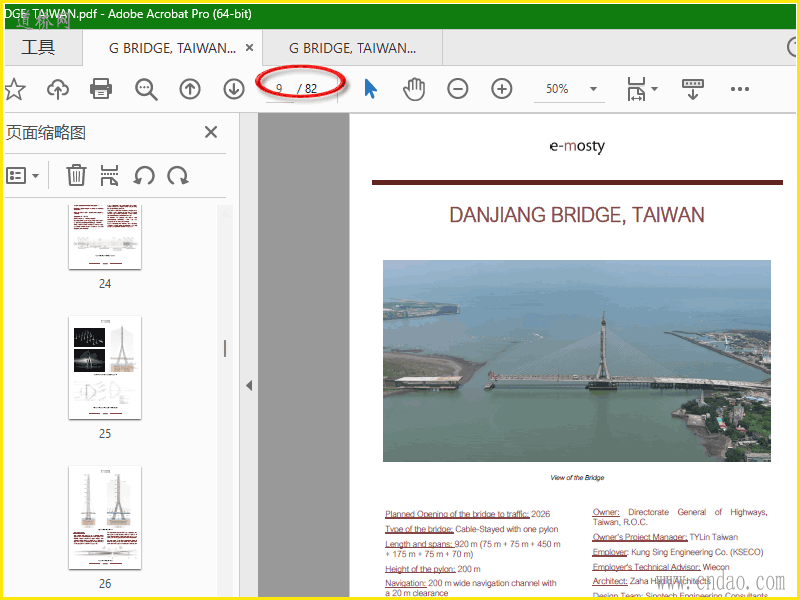Zoom out with the minus button
The height and width of the screenshot is (600, 800).
[458, 89]
